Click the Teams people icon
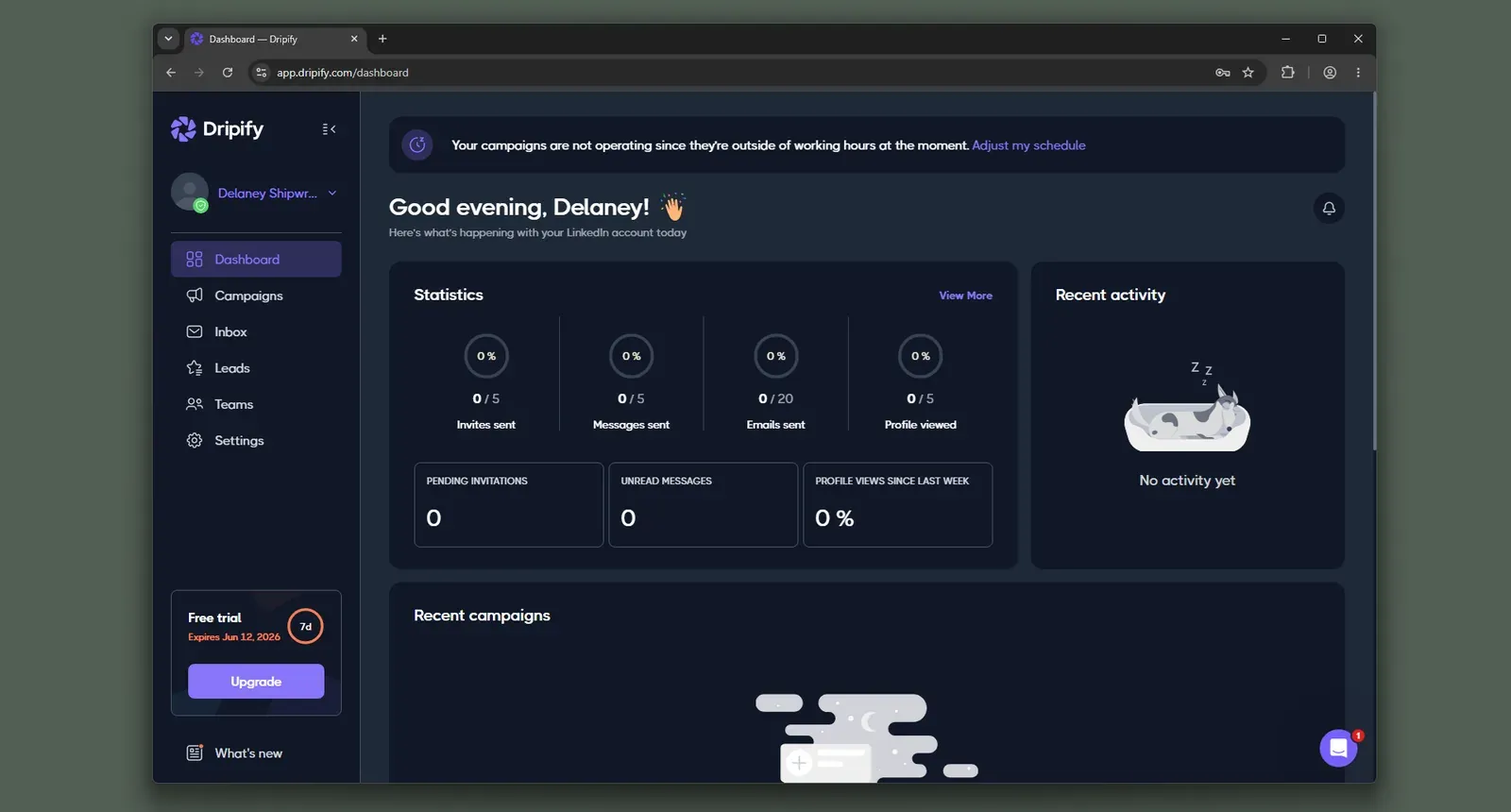 [x=195, y=404]
